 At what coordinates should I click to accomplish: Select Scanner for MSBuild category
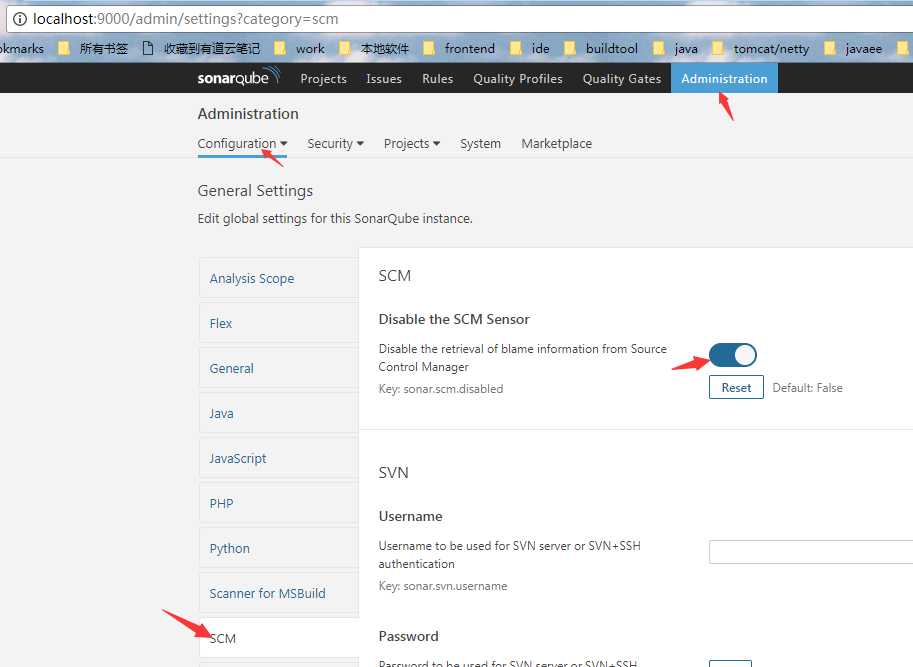[278, 593]
